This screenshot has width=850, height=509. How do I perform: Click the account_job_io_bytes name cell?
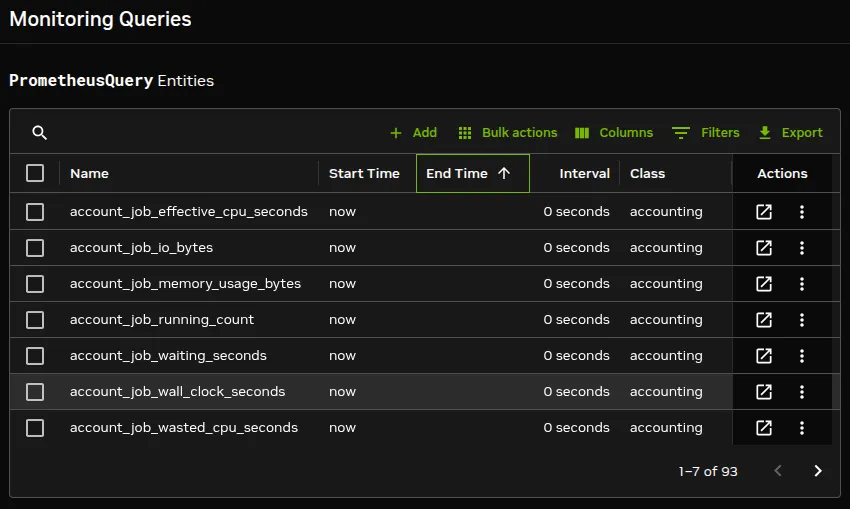(x=141, y=248)
